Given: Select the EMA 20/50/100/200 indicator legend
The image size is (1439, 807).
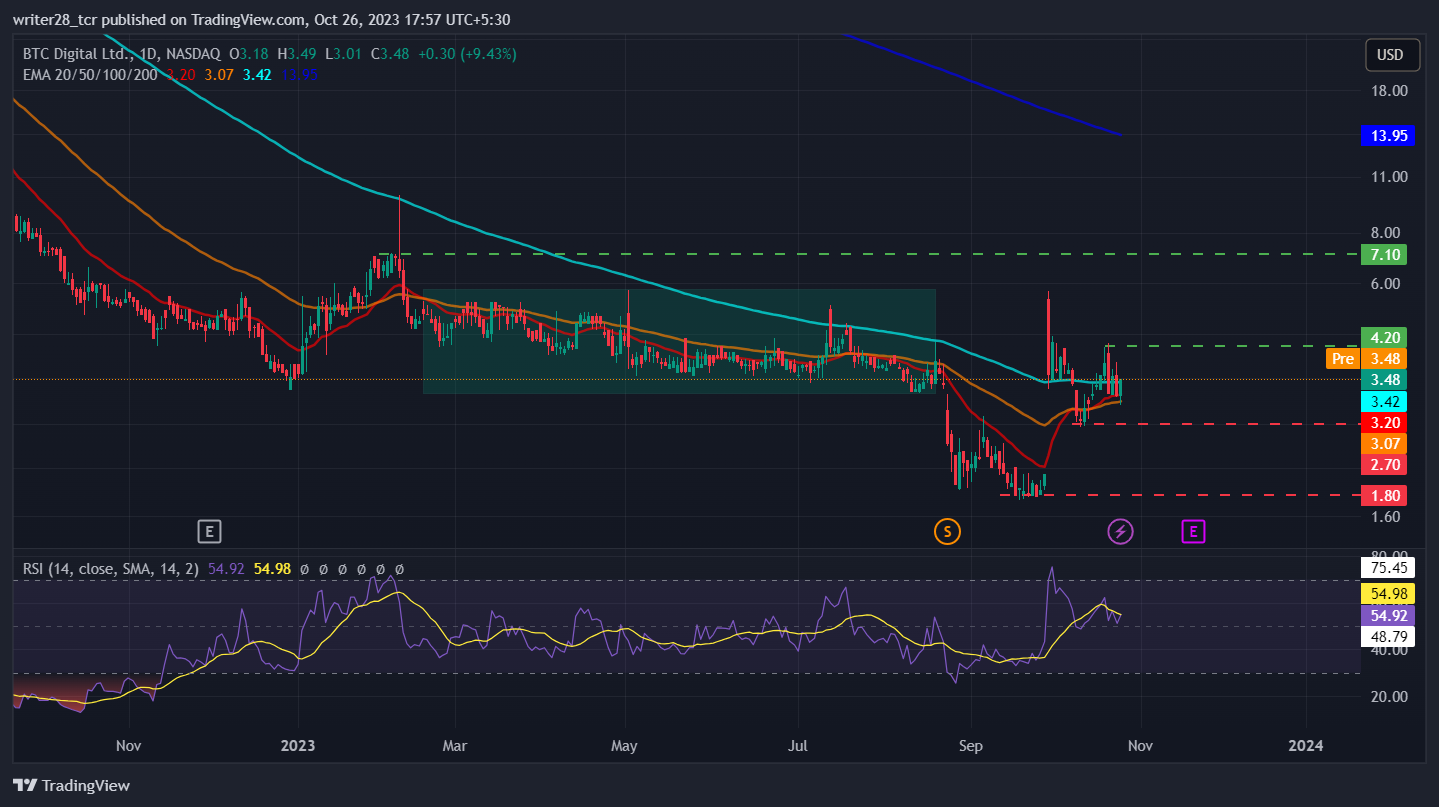Looking at the screenshot, I should click(90, 73).
